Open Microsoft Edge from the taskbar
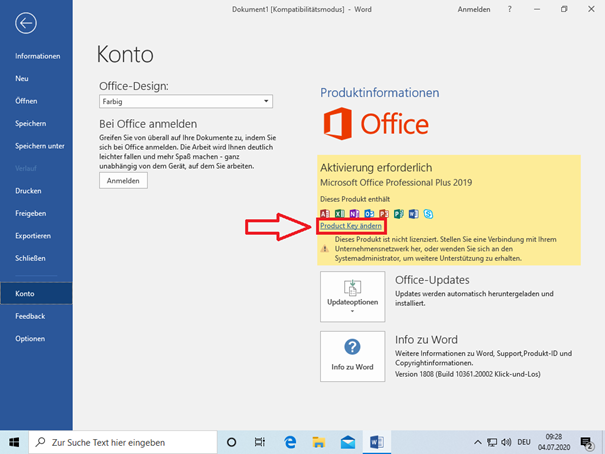 [290, 441]
